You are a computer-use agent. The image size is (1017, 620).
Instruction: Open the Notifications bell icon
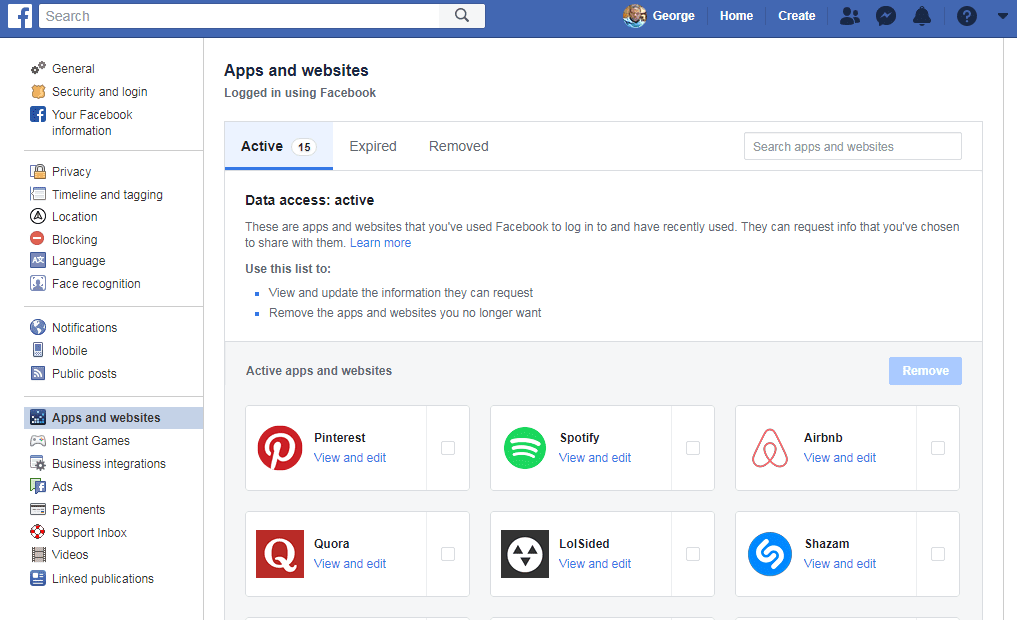(922, 16)
